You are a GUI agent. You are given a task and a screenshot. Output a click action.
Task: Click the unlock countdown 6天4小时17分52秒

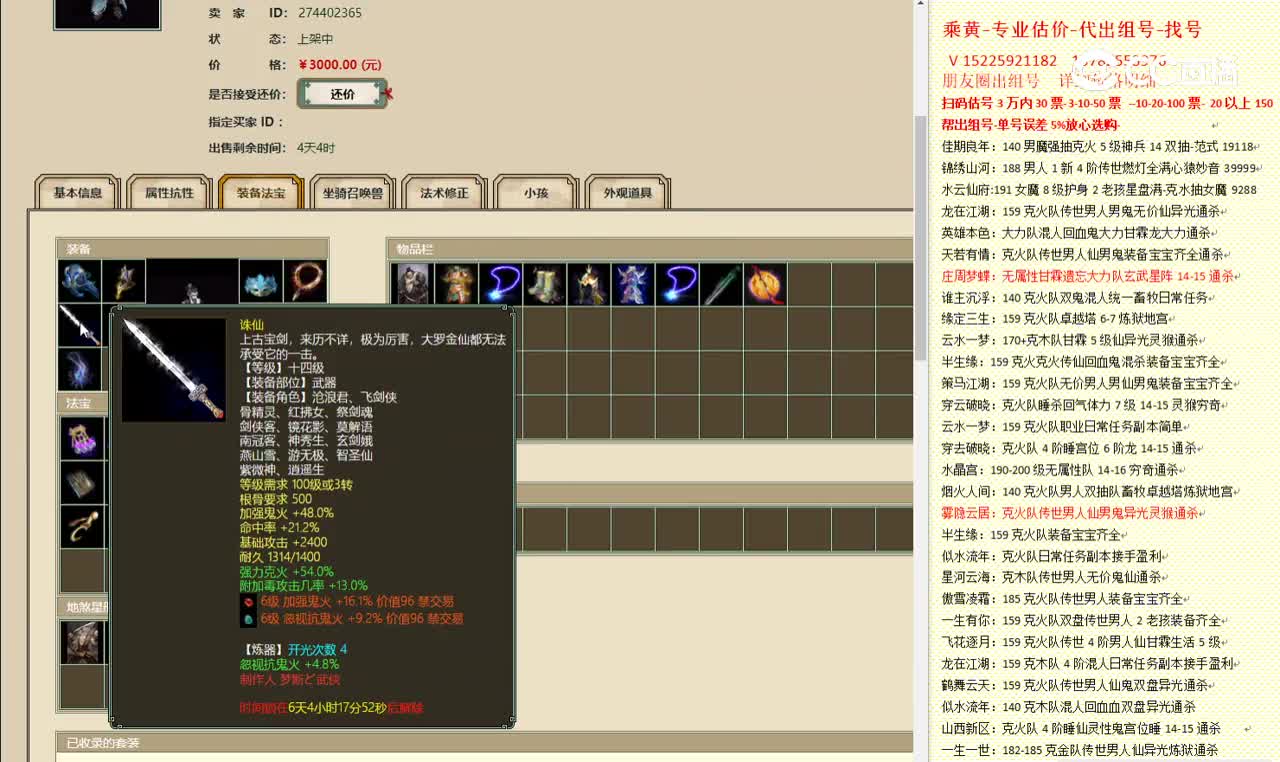point(337,708)
